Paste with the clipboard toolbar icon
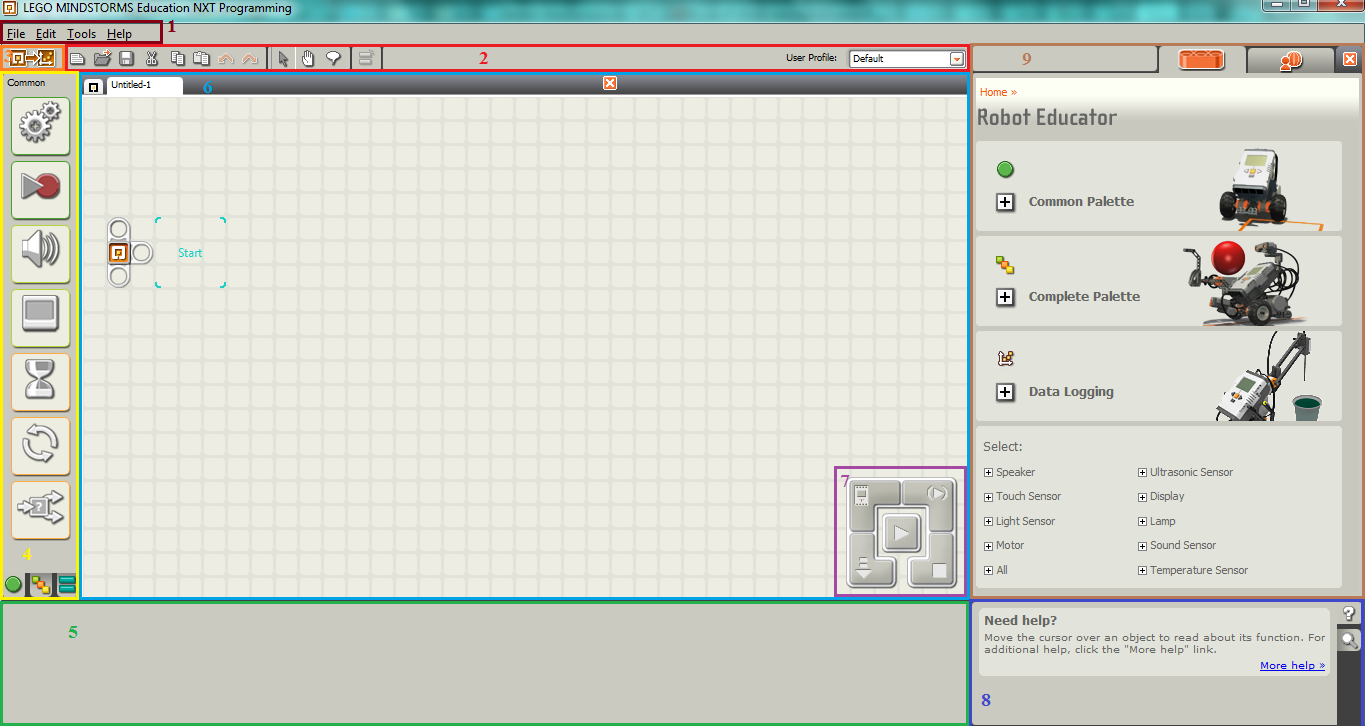This screenshot has height=726, width=1365. [x=201, y=58]
